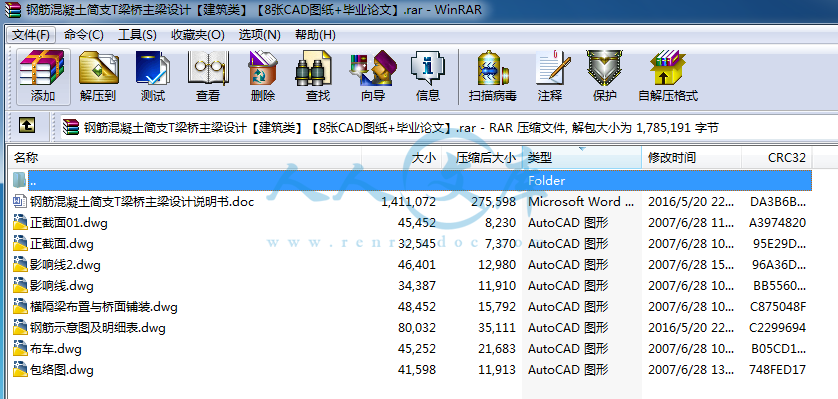The width and height of the screenshot is (838, 399).
Task: Sort by the 名称 column header
Action: (x=184, y=158)
